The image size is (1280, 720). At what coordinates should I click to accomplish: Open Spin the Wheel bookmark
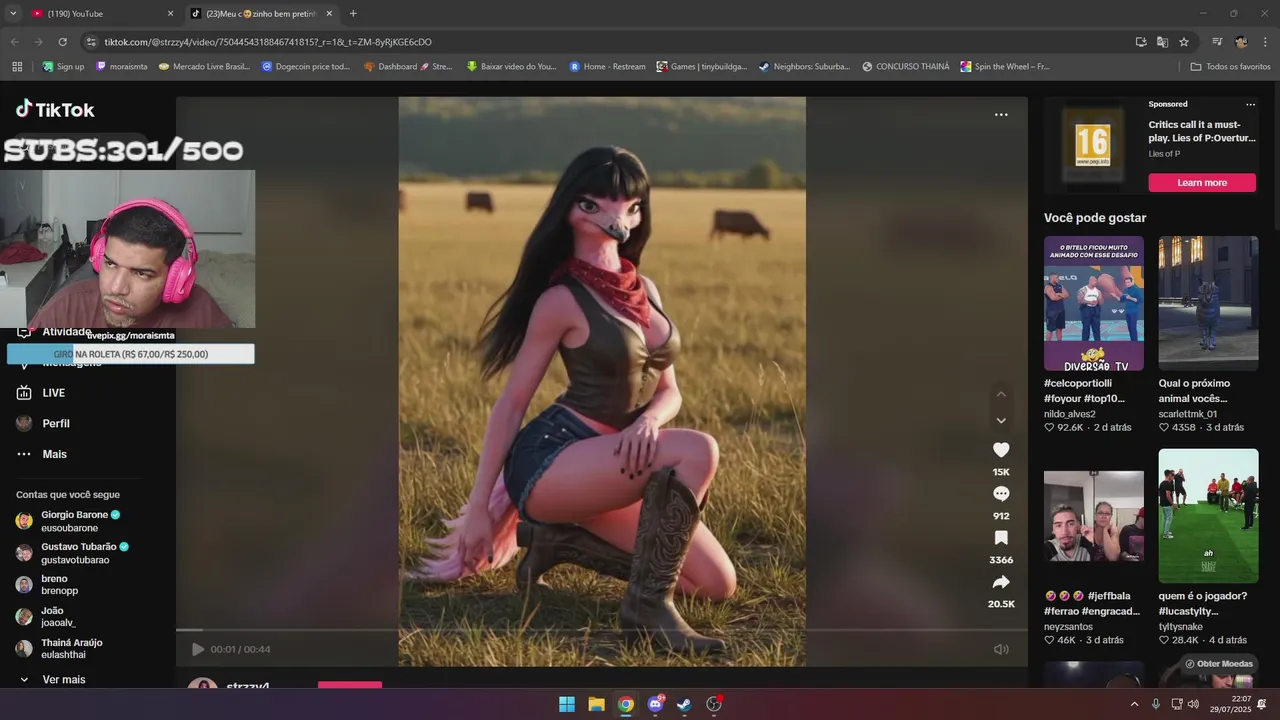pyautogui.click(x=1005, y=66)
